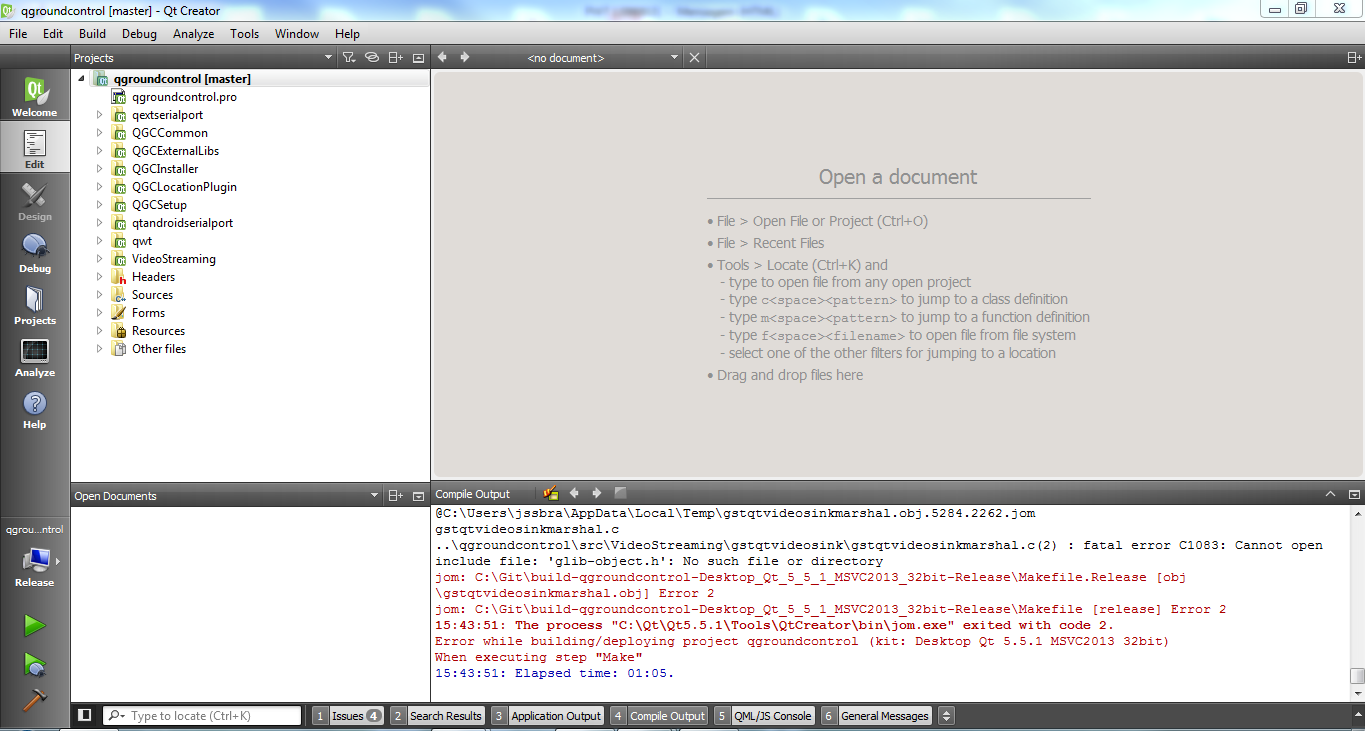1365x731 pixels.
Task: Close the current document with X
Action: pyautogui.click(x=695, y=57)
